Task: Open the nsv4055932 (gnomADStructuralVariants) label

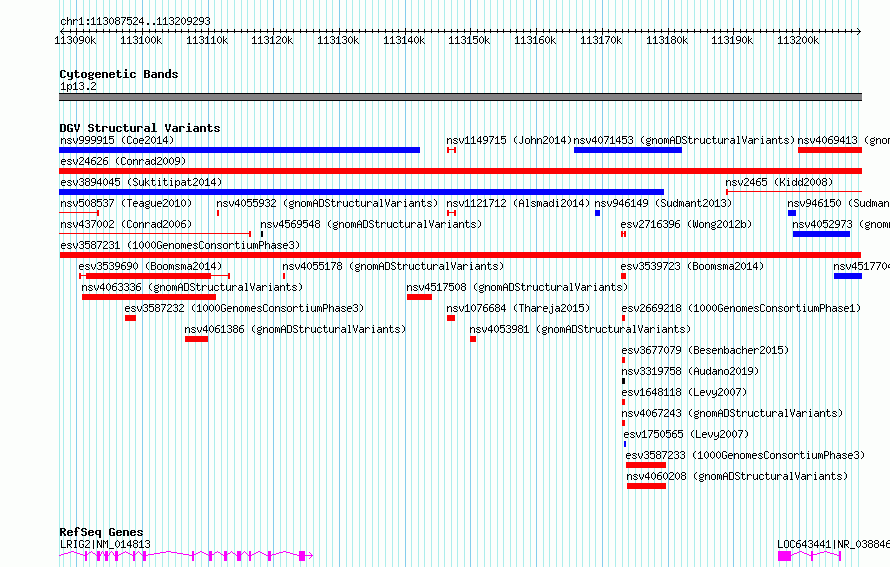Action: tap(328, 203)
